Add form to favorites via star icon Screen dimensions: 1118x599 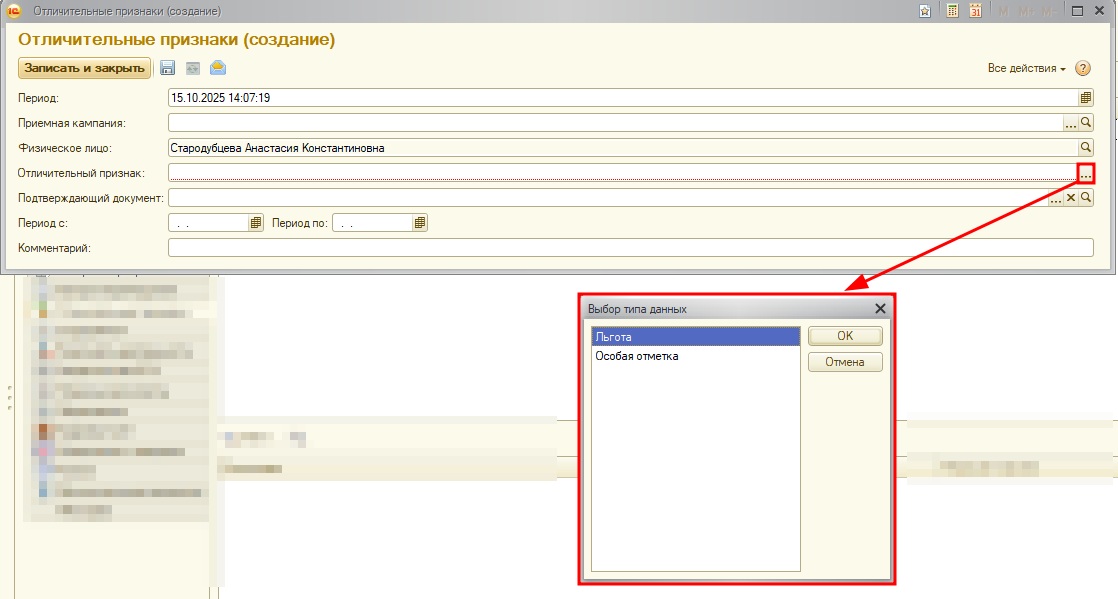pos(926,11)
